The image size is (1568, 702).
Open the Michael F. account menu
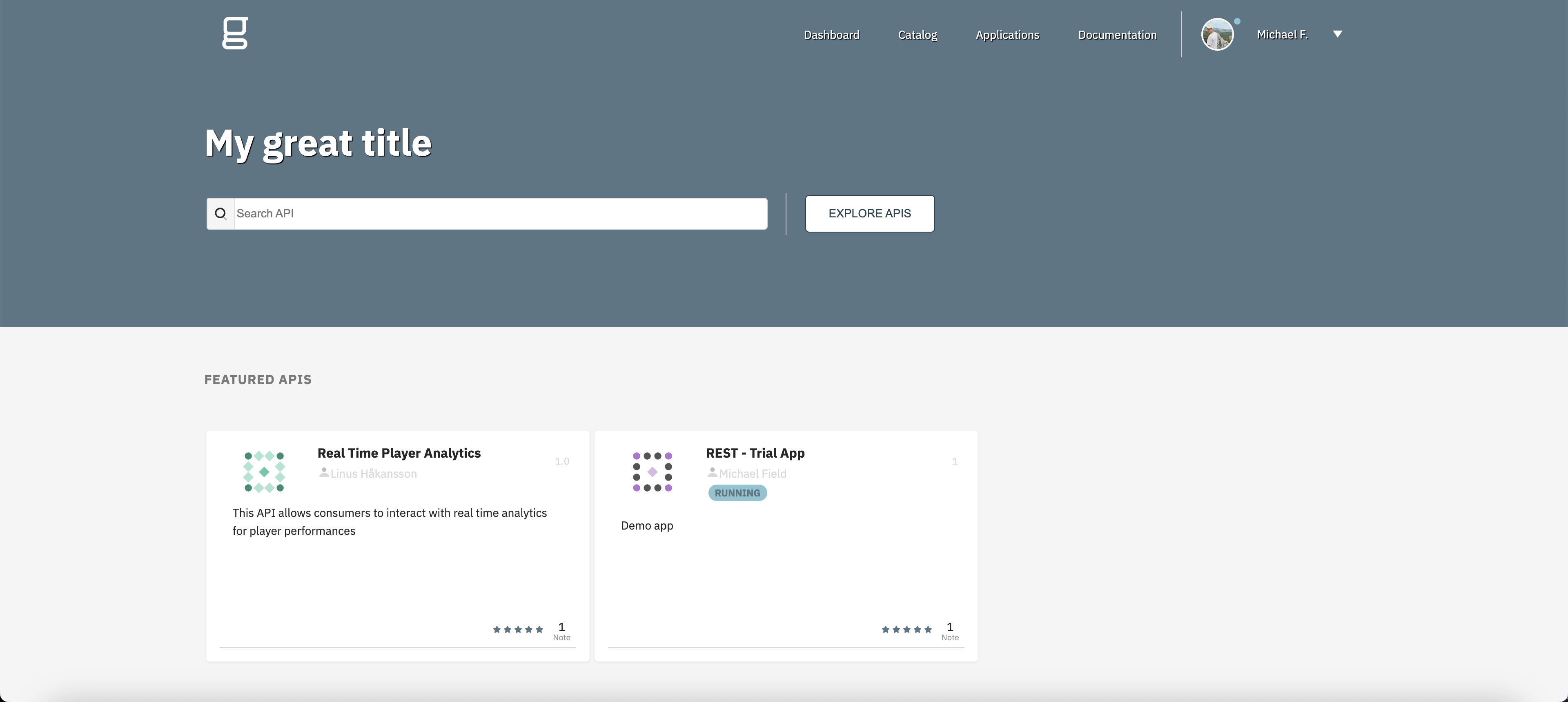pos(1282,35)
